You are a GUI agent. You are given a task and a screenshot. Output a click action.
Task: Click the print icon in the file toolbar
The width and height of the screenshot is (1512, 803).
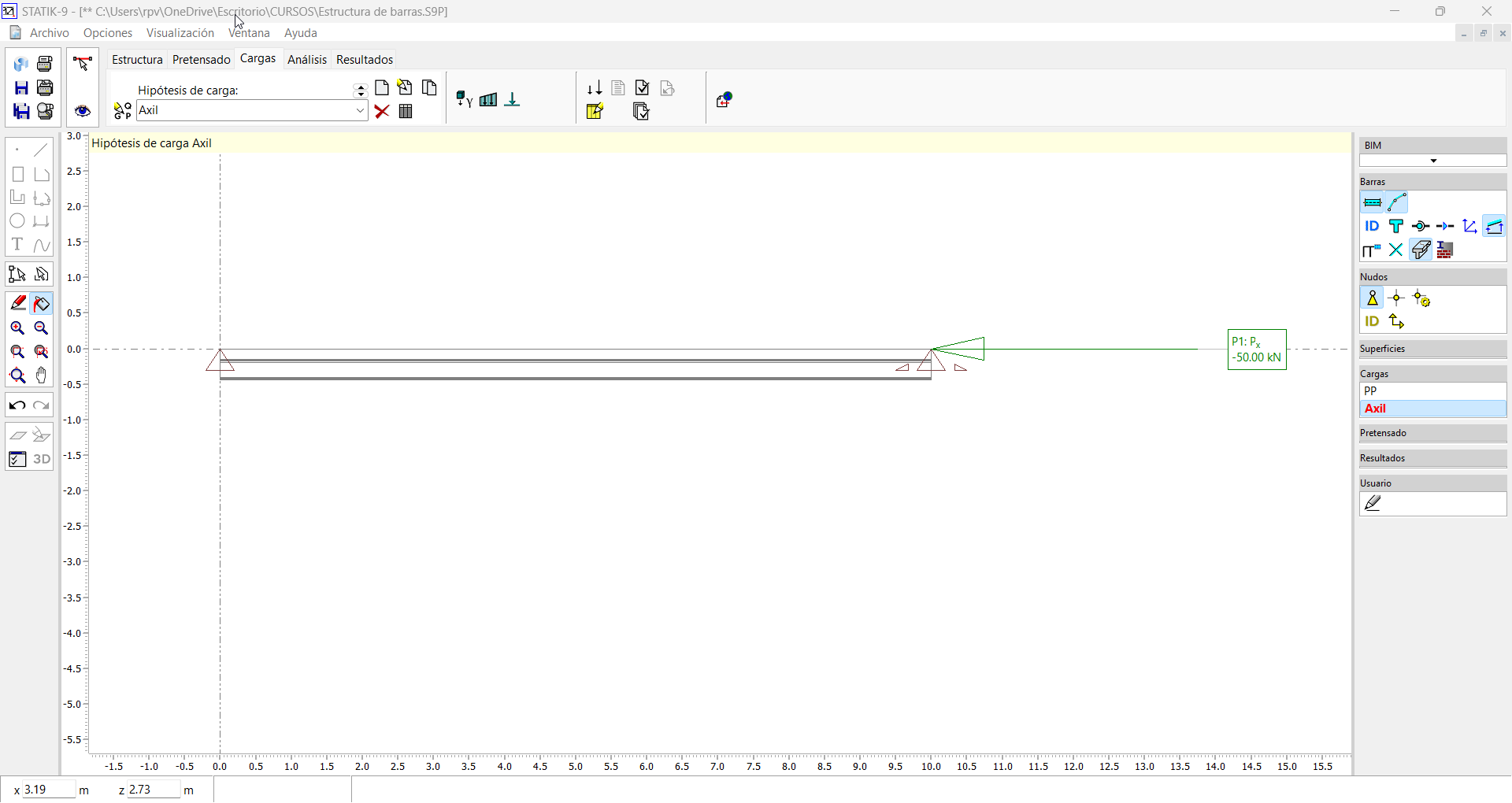click(45, 64)
